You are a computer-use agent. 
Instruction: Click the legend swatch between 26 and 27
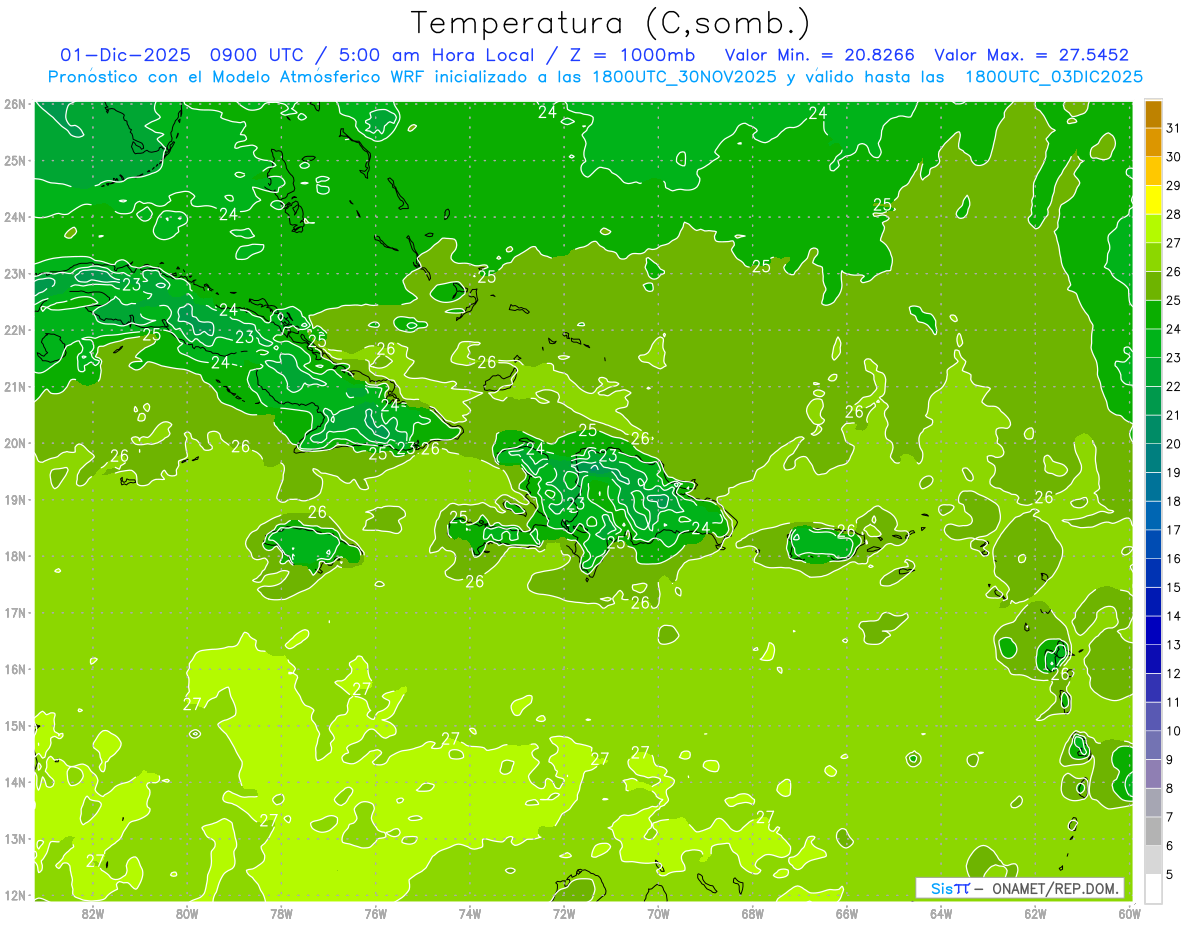1153,257
